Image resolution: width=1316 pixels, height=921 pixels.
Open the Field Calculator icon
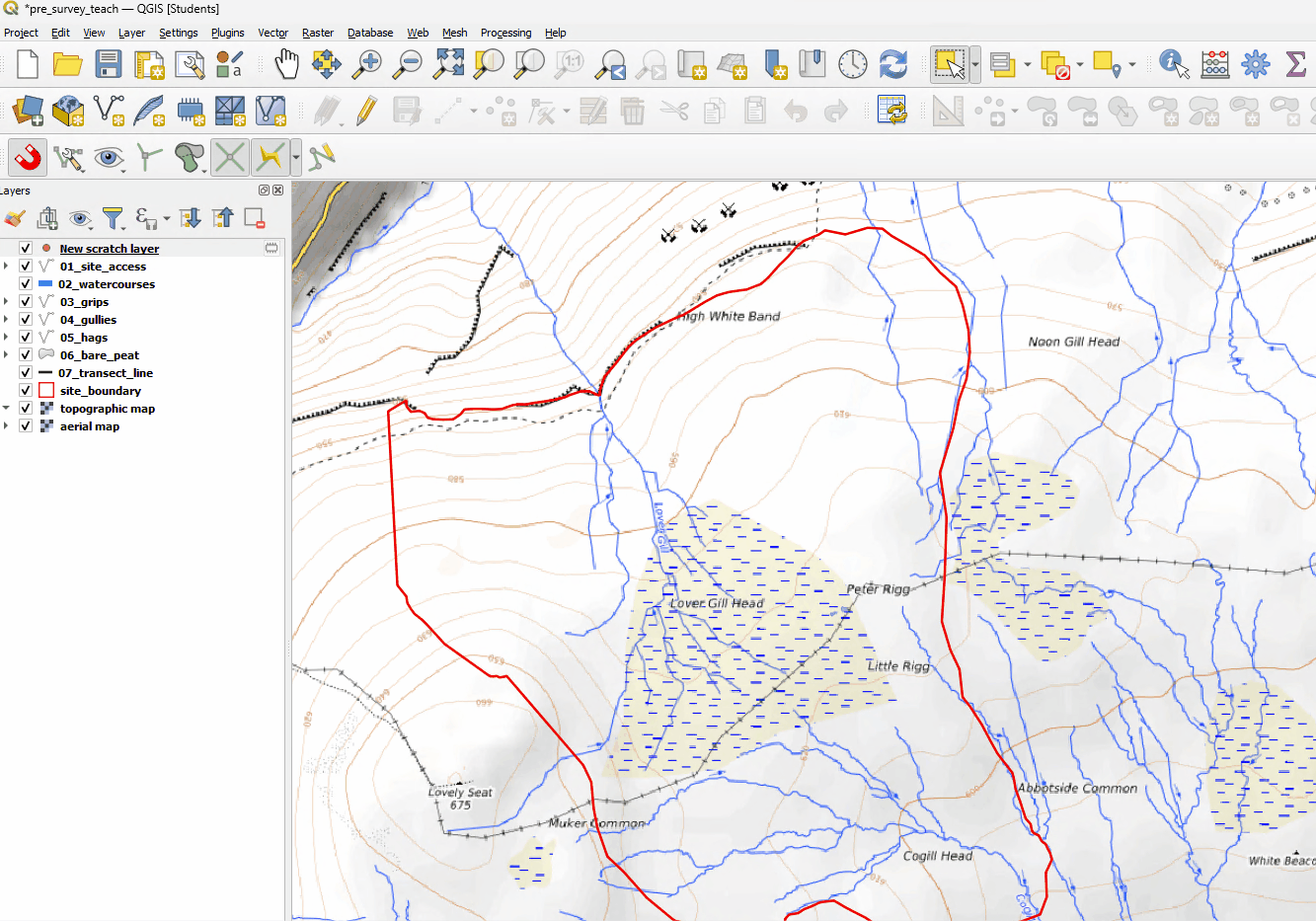pos(1214,63)
